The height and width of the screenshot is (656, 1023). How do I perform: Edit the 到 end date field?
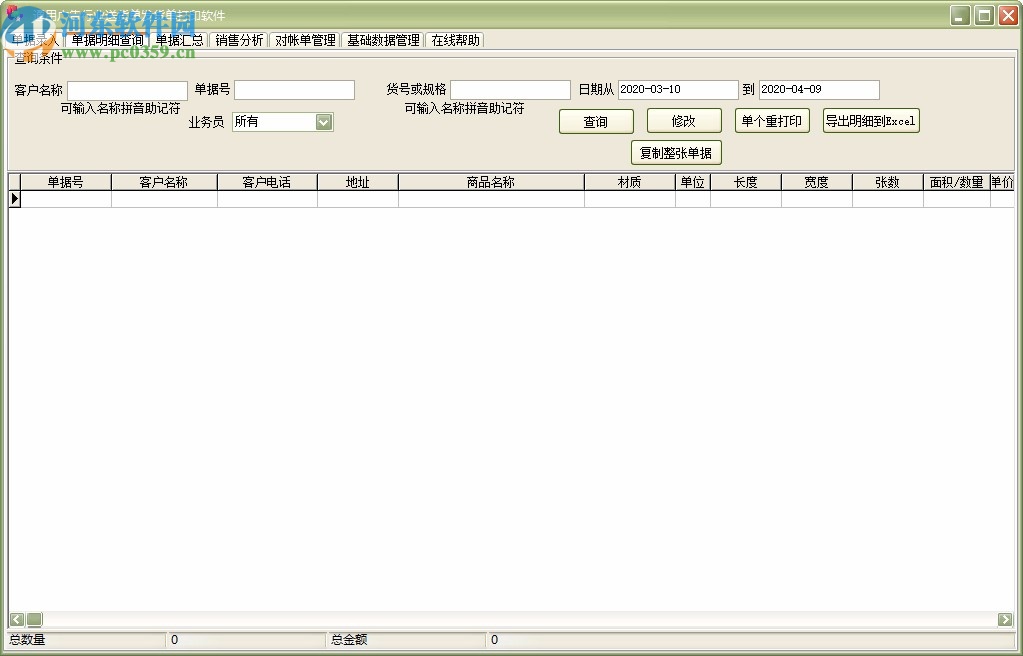click(819, 89)
